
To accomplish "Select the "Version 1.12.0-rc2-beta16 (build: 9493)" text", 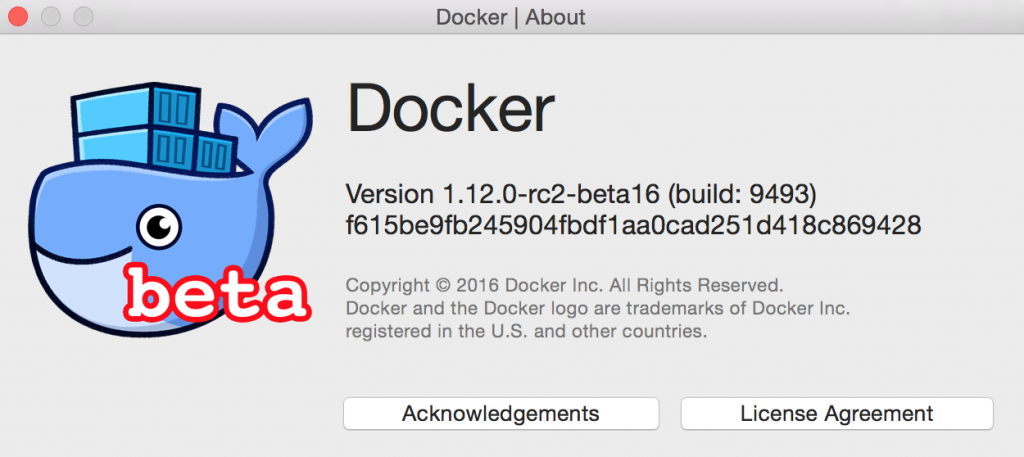I will click(581, 194).
